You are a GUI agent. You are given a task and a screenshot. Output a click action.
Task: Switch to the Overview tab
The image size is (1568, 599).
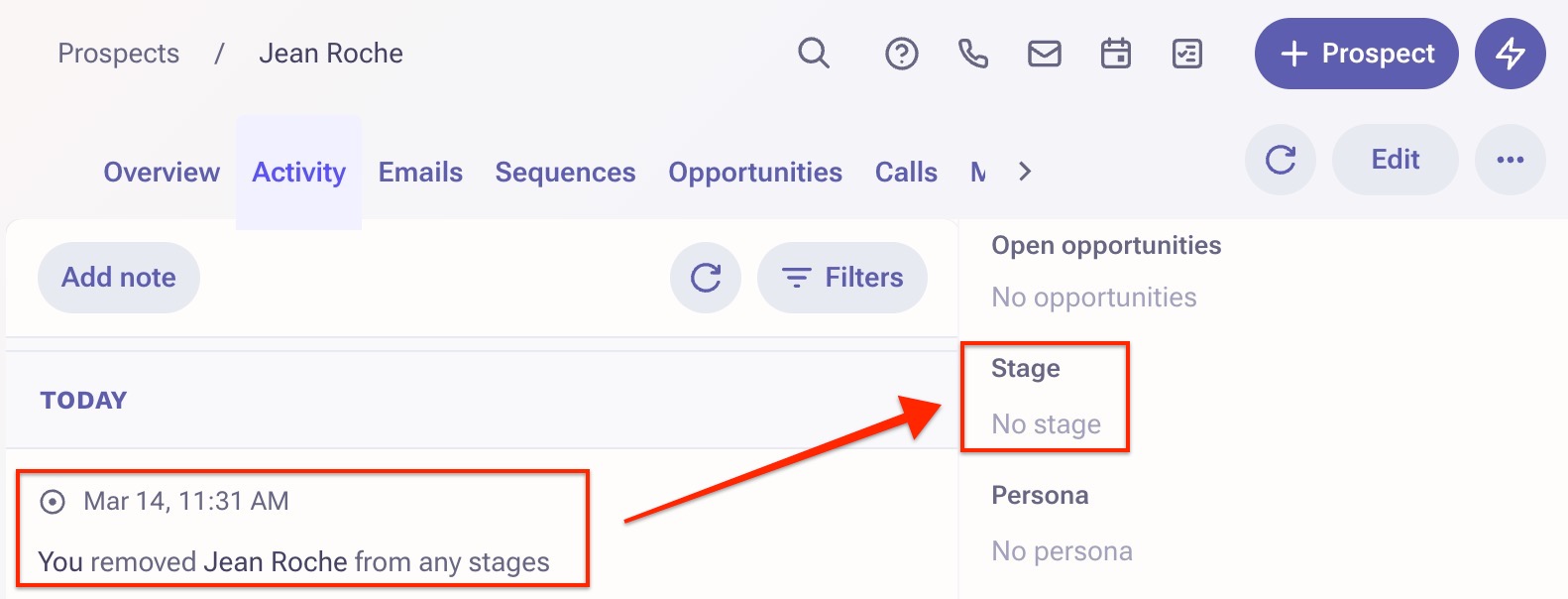click(x=162, y=172)
